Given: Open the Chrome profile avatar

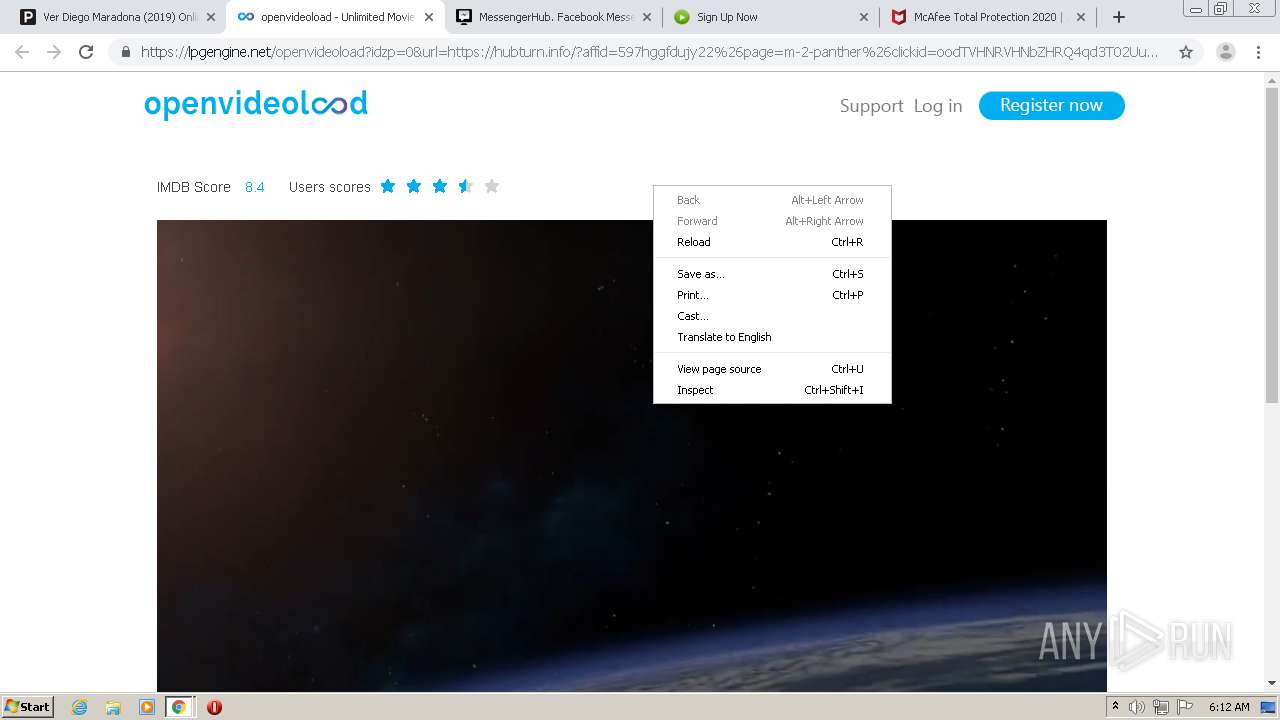Looking at the screenshot, I should coord(1226,52).
